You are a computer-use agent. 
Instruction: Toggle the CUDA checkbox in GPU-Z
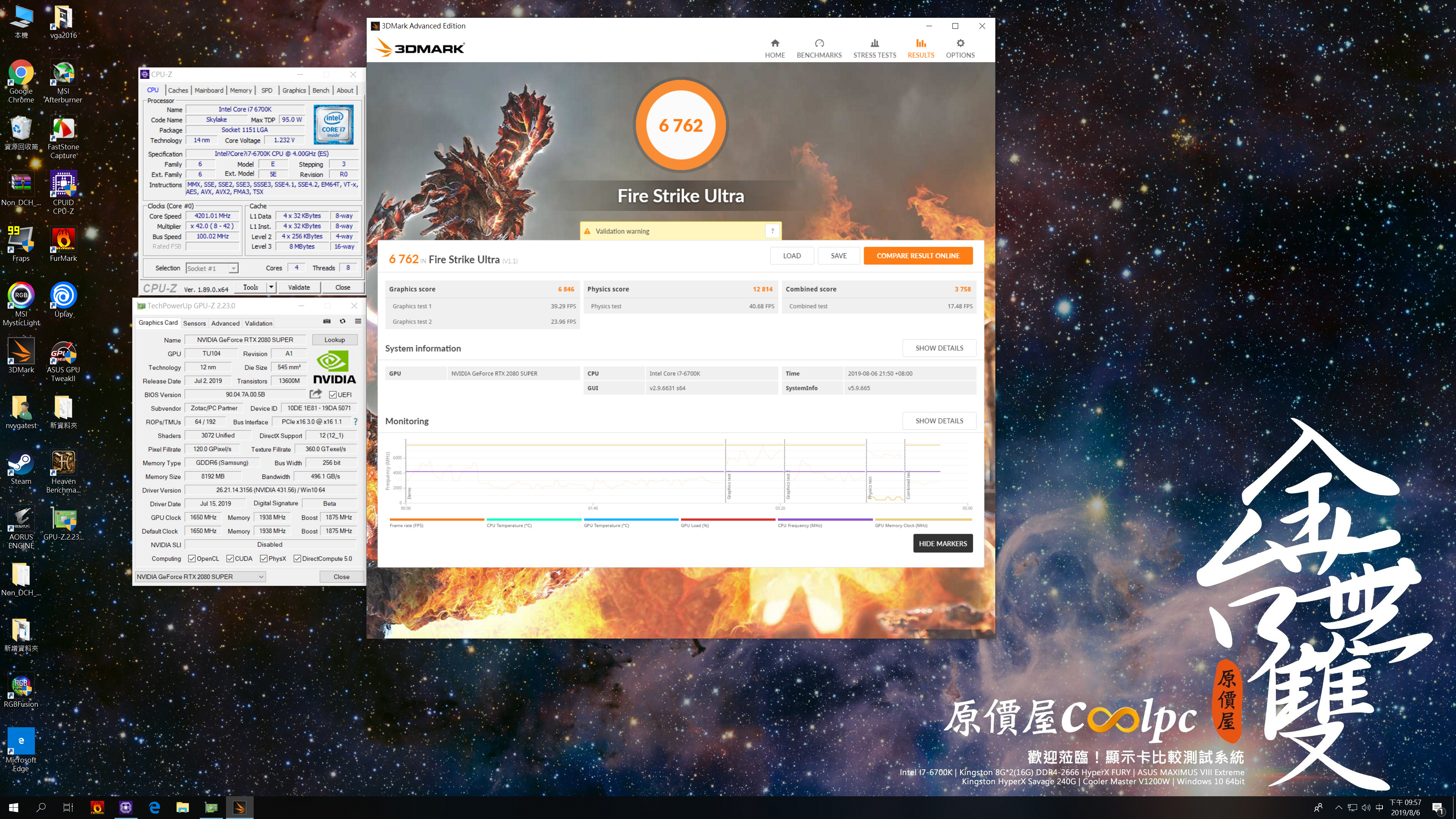click(x=230, y=559)
